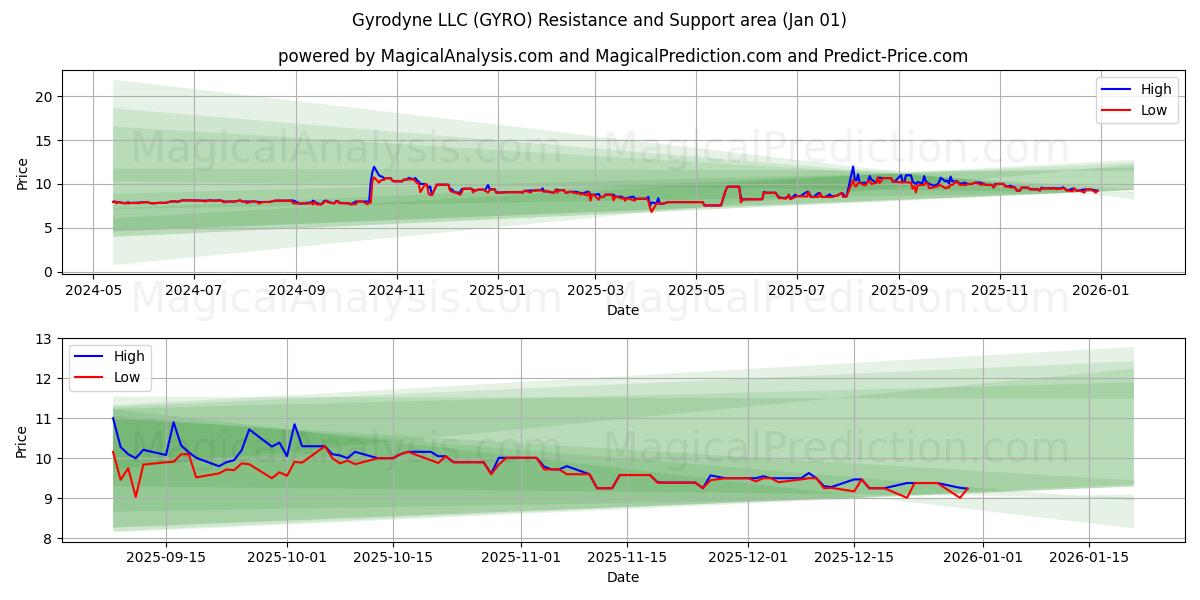Screen dimensions: 1200x600
Task: Click the '2025-07' x-axis label
Action: click(796, 290)
